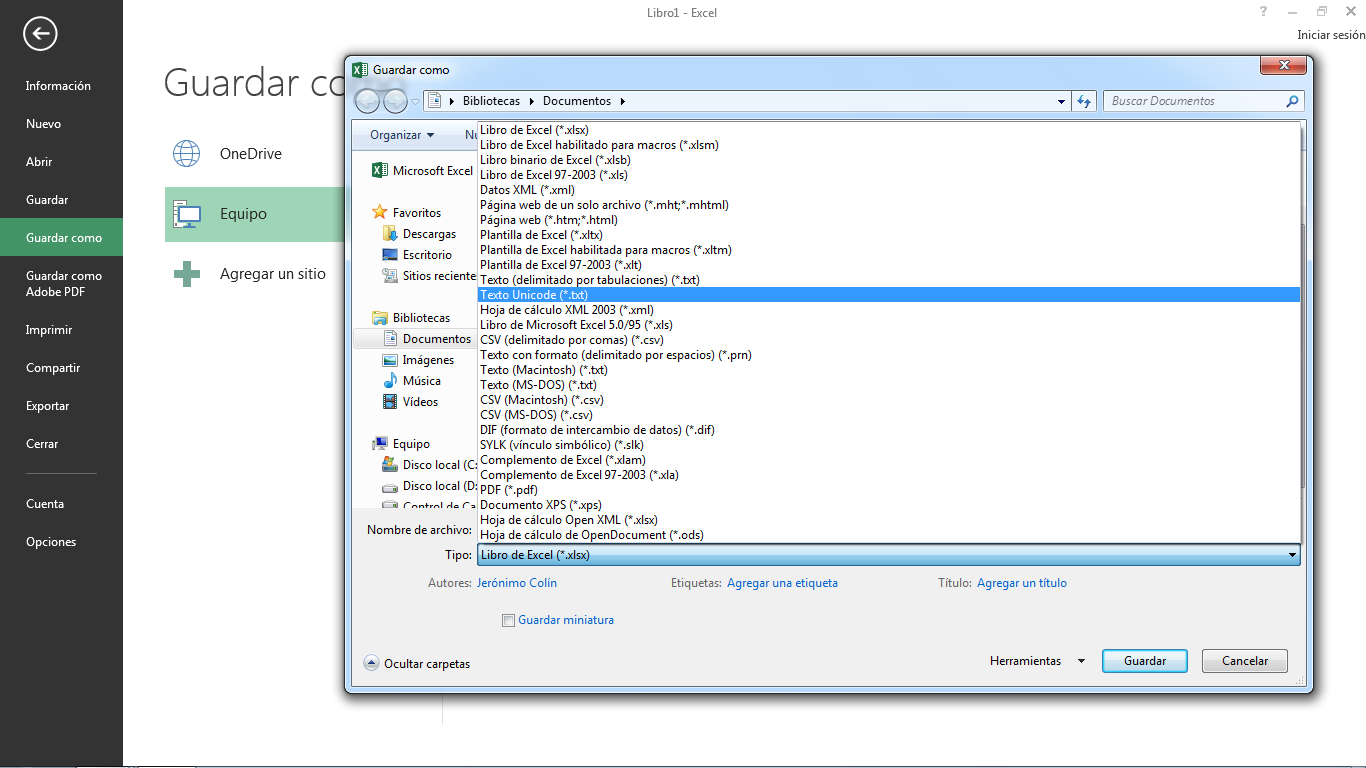1366x768 pixels.
Task: Select Equipo in navigation pane tree
Action: point(401,444)
